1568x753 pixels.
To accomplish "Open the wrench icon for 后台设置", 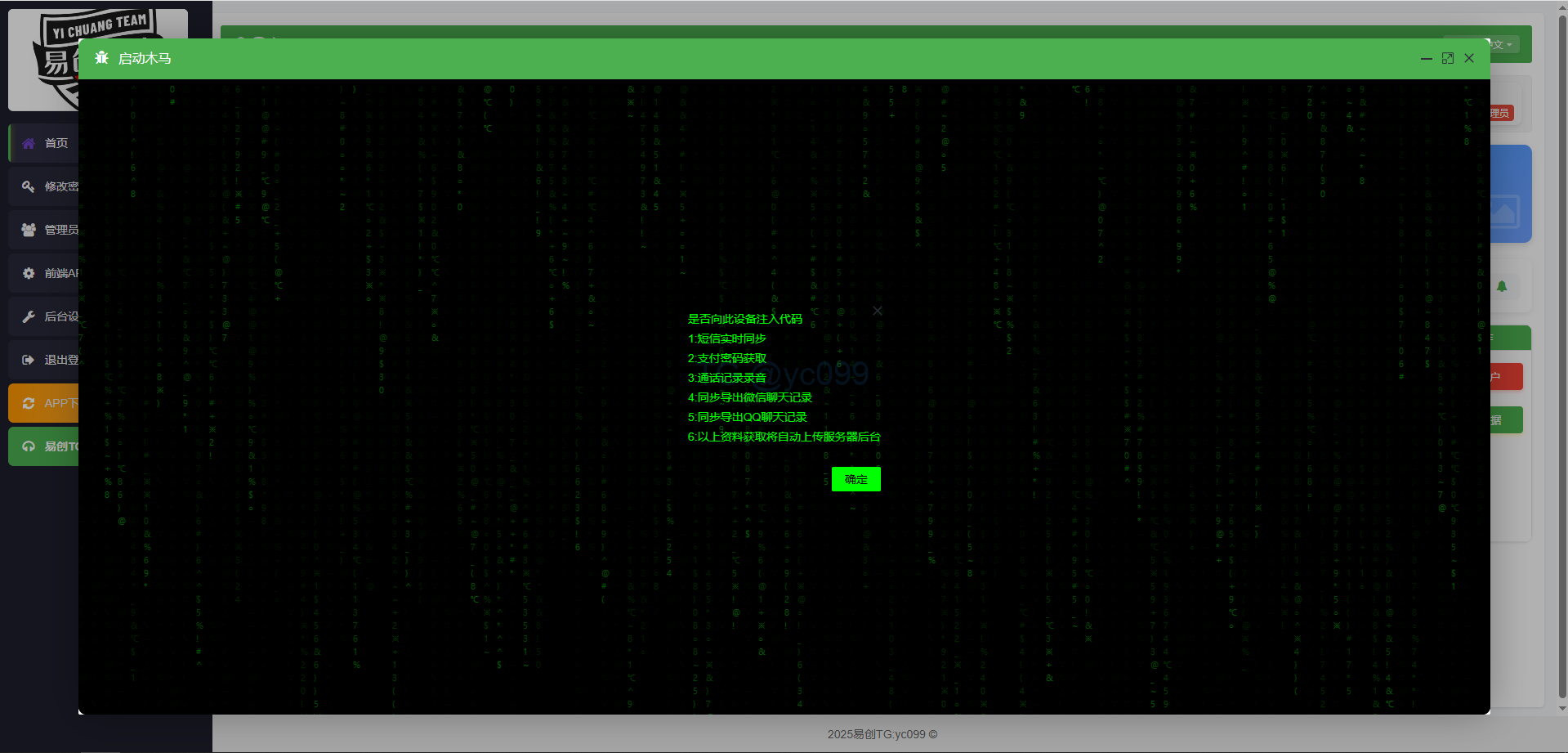I will (x=29, y=316).
